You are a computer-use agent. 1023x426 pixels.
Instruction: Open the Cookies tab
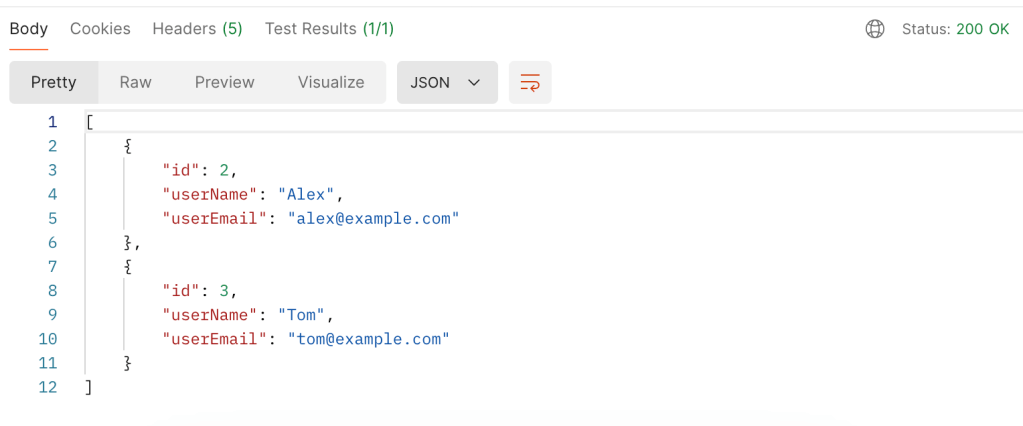[x=100, y=29]
